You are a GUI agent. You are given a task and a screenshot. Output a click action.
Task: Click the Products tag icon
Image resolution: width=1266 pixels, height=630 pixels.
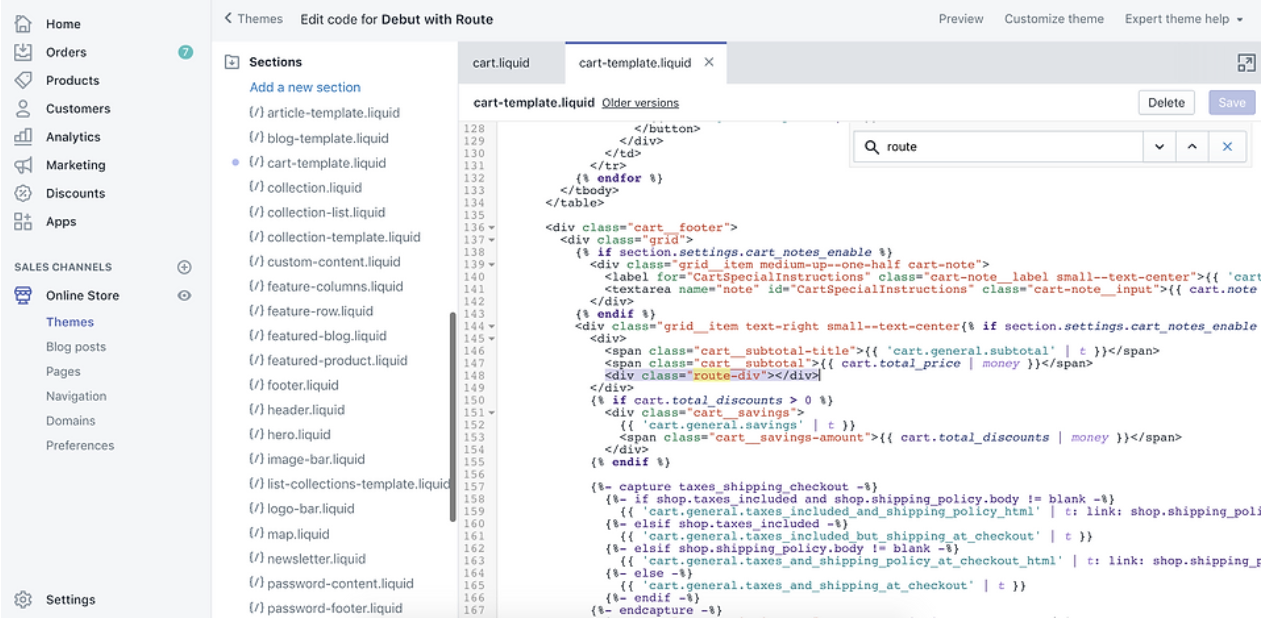click(x=23, y=80)
